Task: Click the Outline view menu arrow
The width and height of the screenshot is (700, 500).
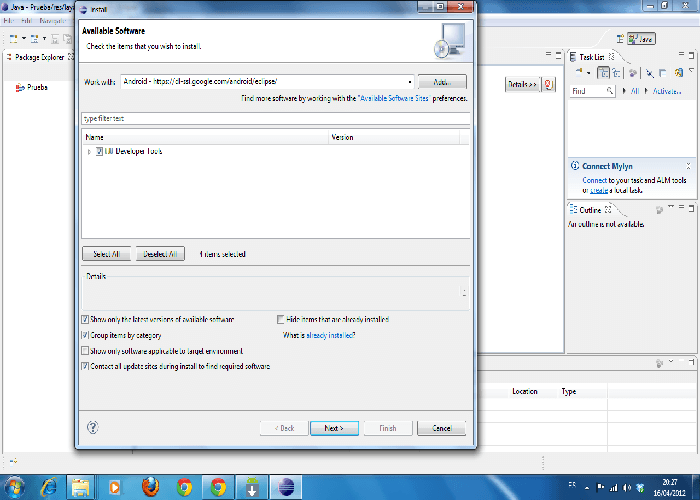Action: pos(671,207)
